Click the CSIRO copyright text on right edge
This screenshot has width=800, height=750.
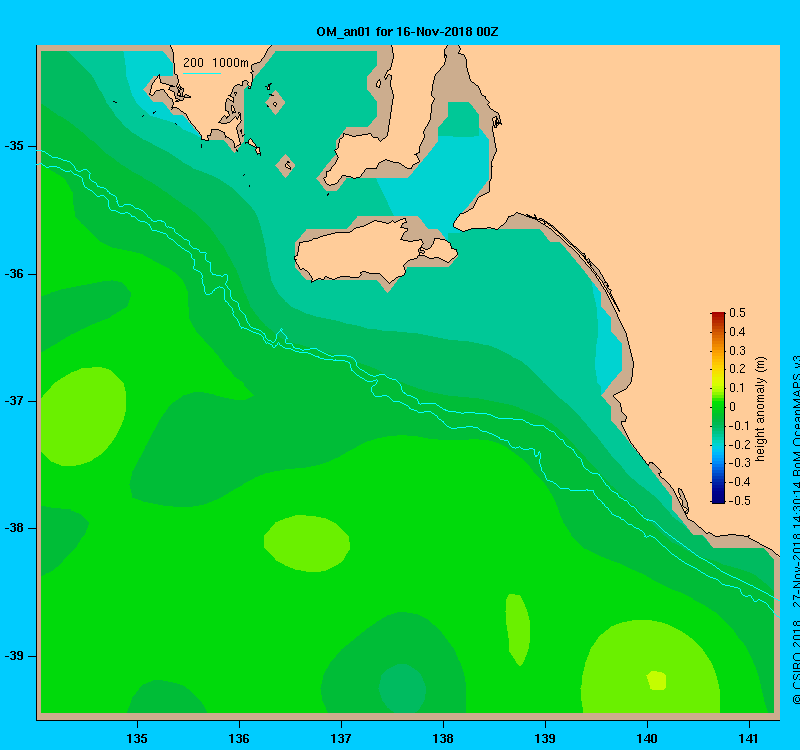tap(795, 531)
